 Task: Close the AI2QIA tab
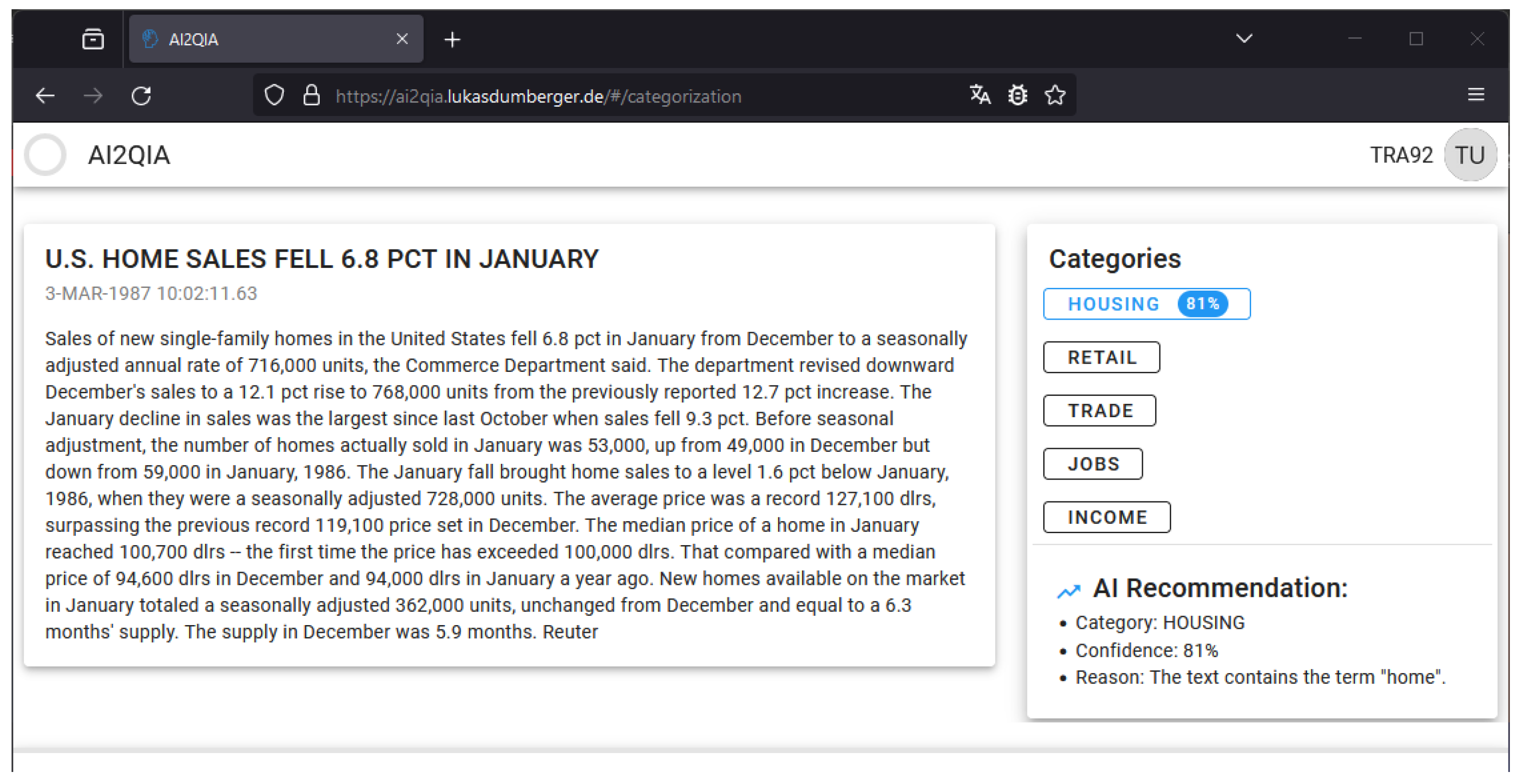[x=402, y=40]
